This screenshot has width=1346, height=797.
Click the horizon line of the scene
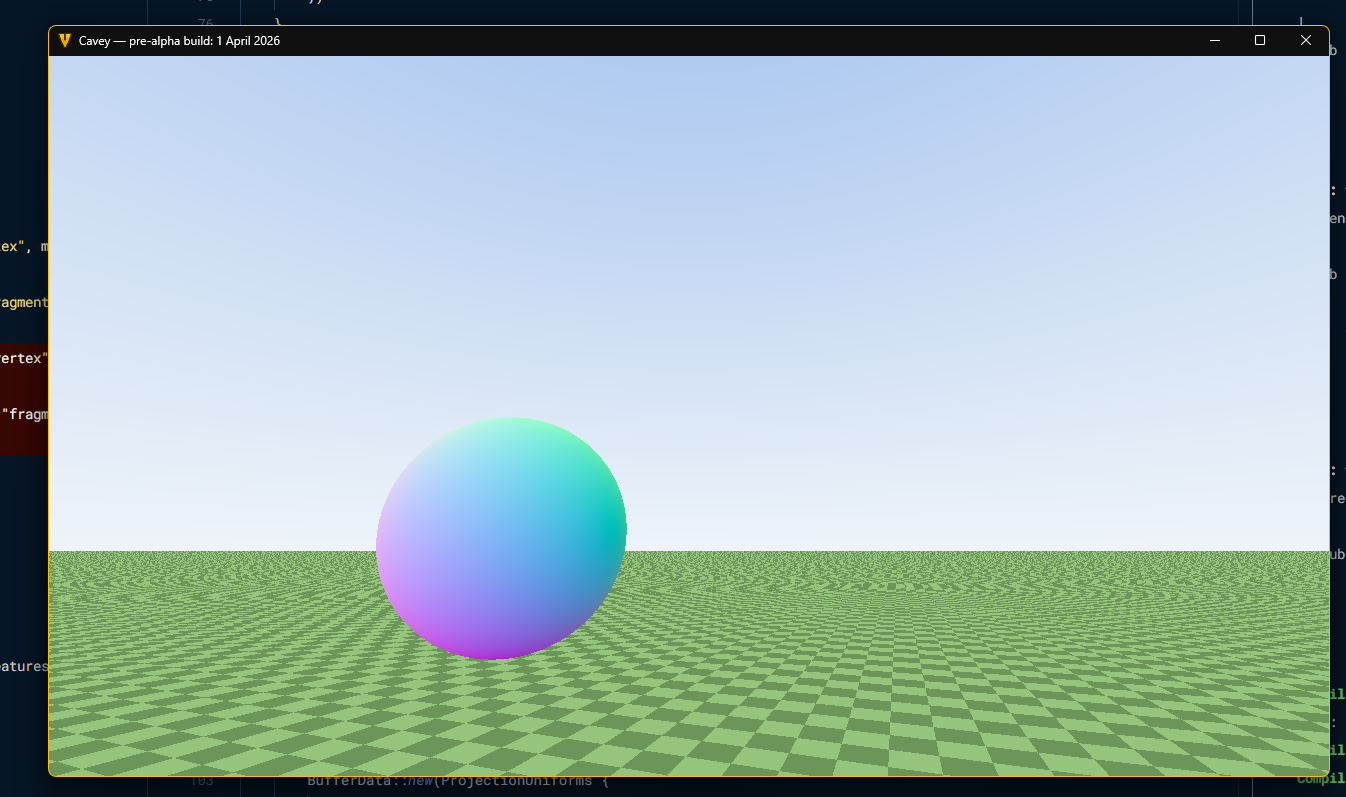coord(900,550)
